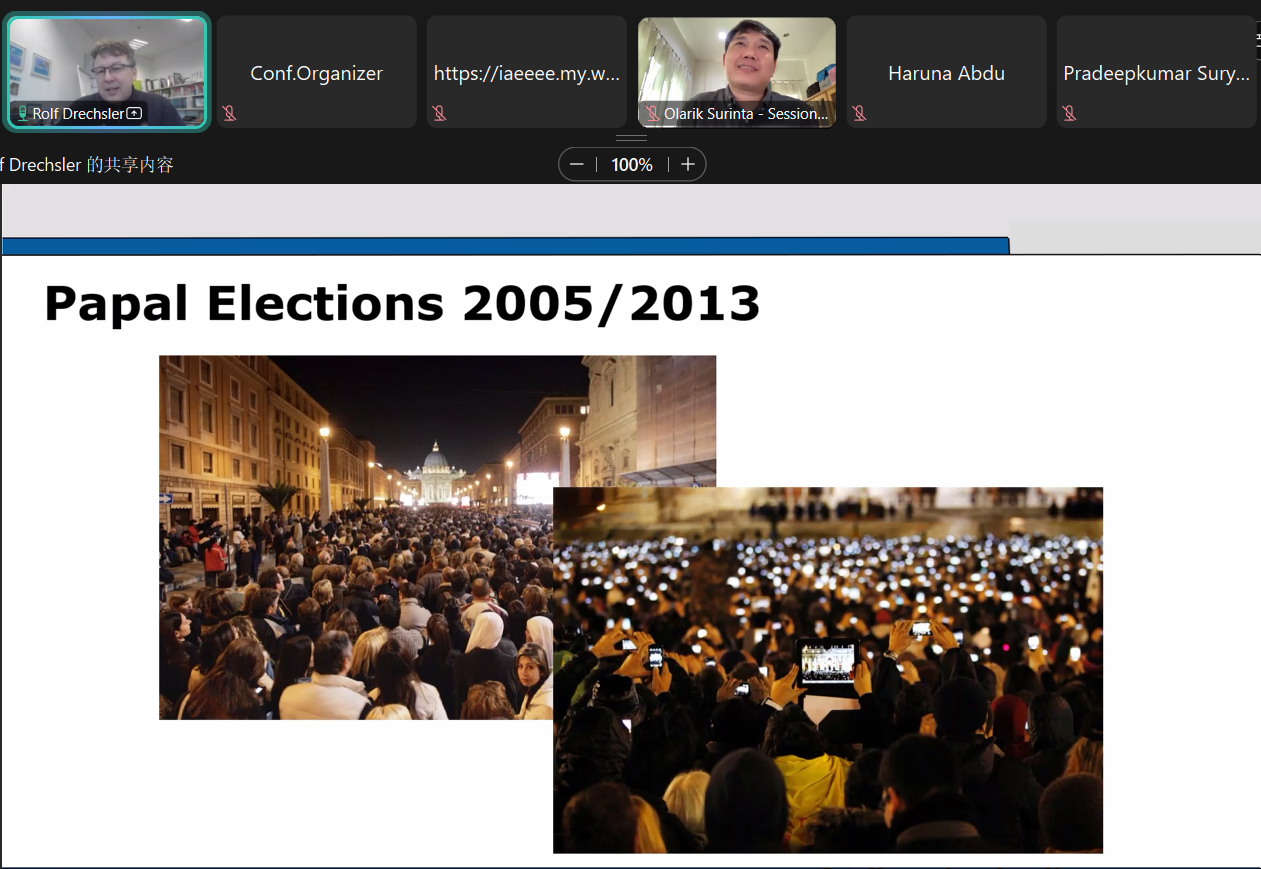Screen dimensions: 1261x869
Task: Click the muted mic icon on Pradeepkumar's tile
Action: click(x=1070, y=113)
